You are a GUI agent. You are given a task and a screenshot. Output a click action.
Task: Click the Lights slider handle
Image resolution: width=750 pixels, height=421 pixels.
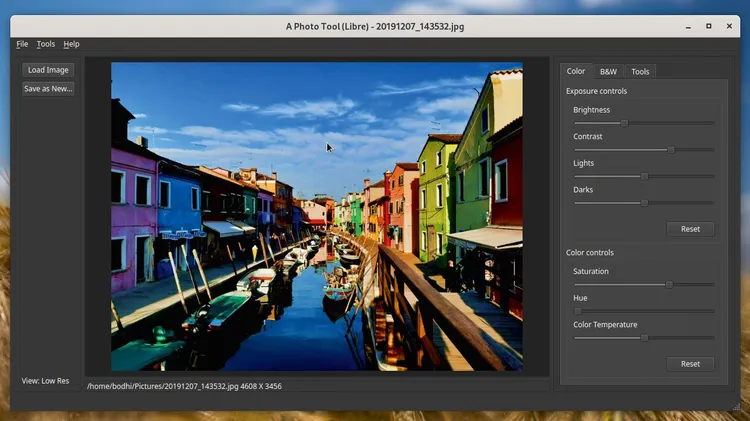click(644, 176)
